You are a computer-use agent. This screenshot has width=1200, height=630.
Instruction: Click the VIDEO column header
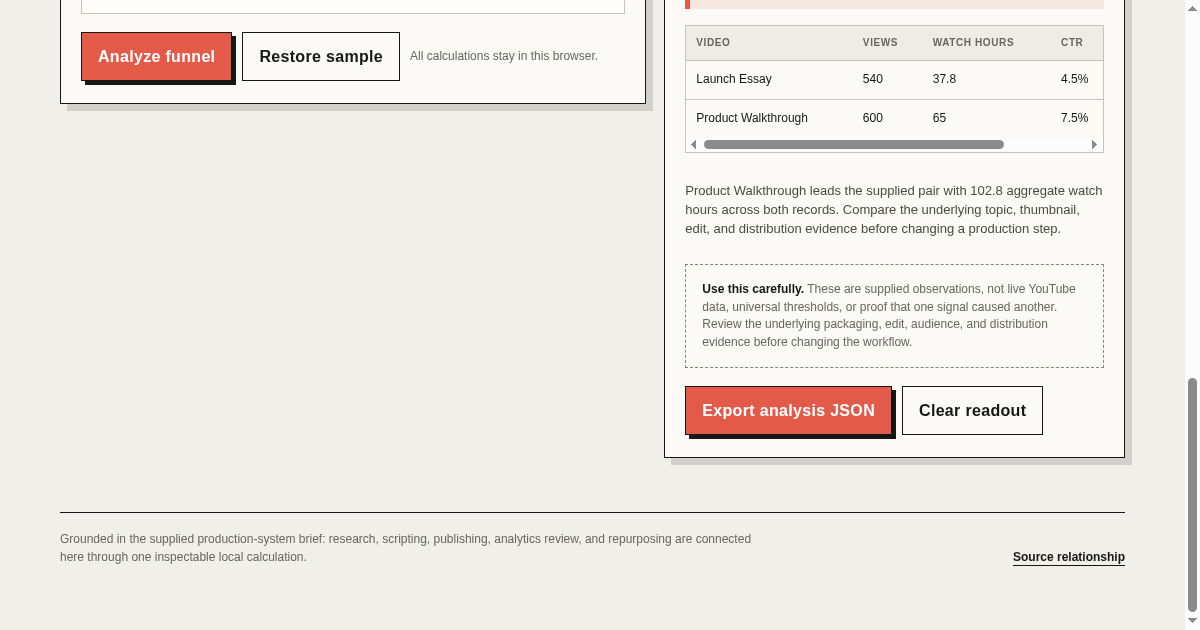pyautogui.click(x=769, y=43)
